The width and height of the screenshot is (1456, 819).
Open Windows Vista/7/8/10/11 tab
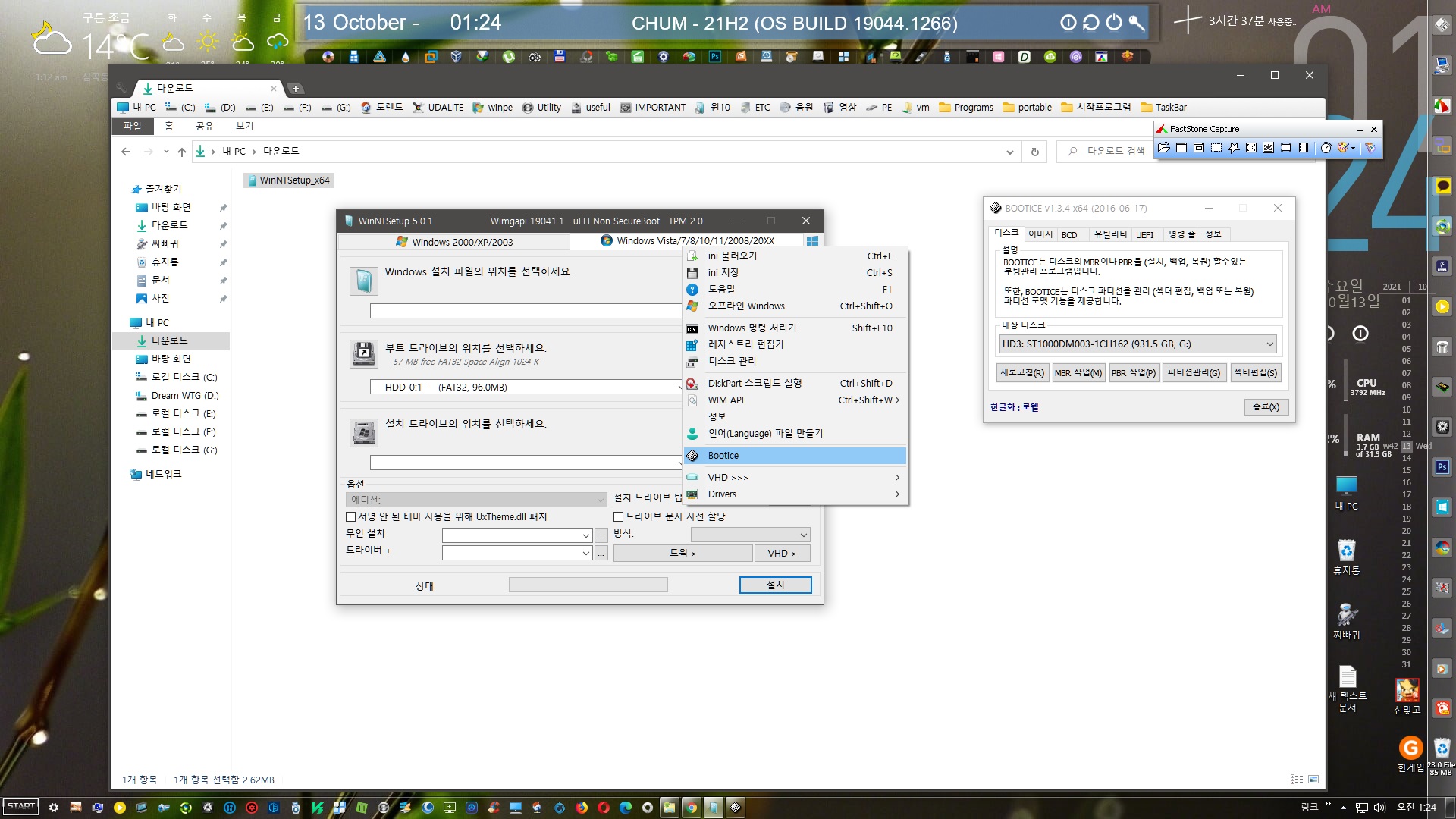click(697, 241)
